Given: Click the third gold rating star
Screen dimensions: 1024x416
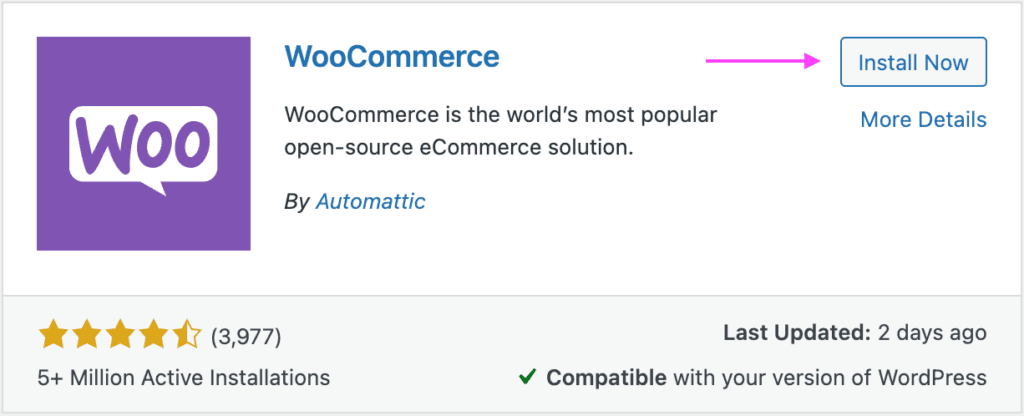Looking at the screenshot, I should tap(120, 335).
